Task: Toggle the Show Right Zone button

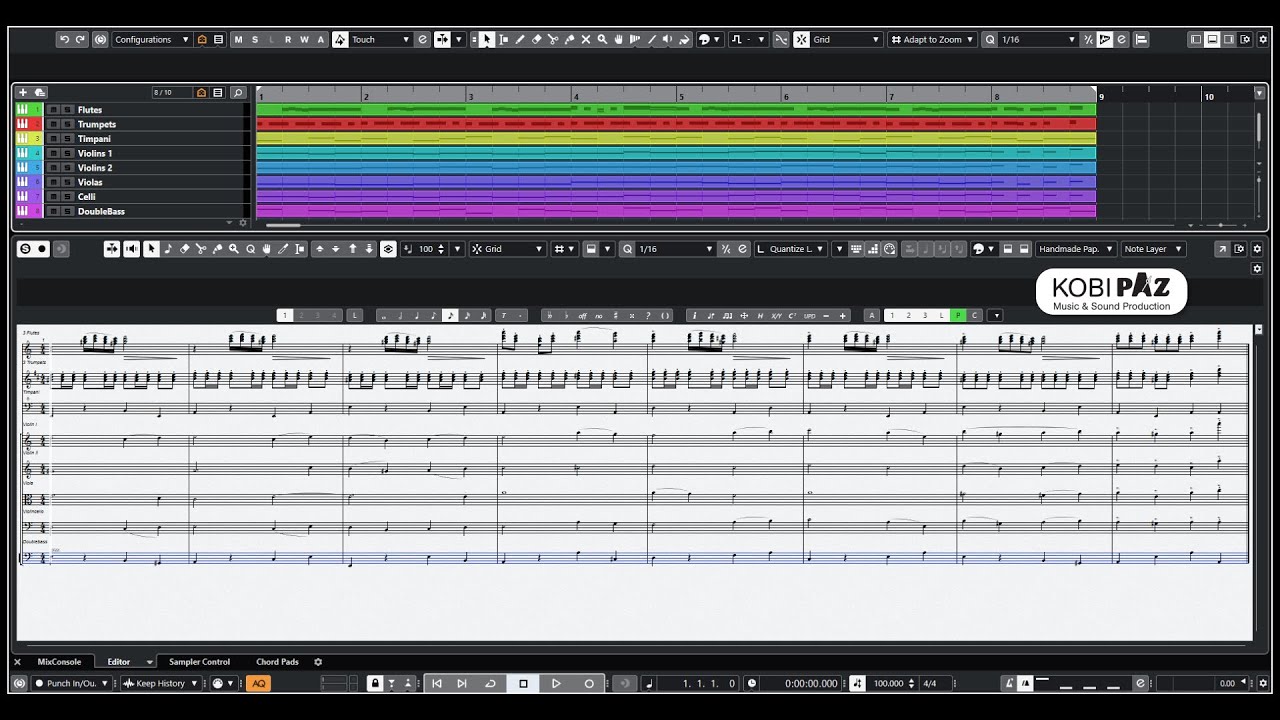Action: [1228, 40]
